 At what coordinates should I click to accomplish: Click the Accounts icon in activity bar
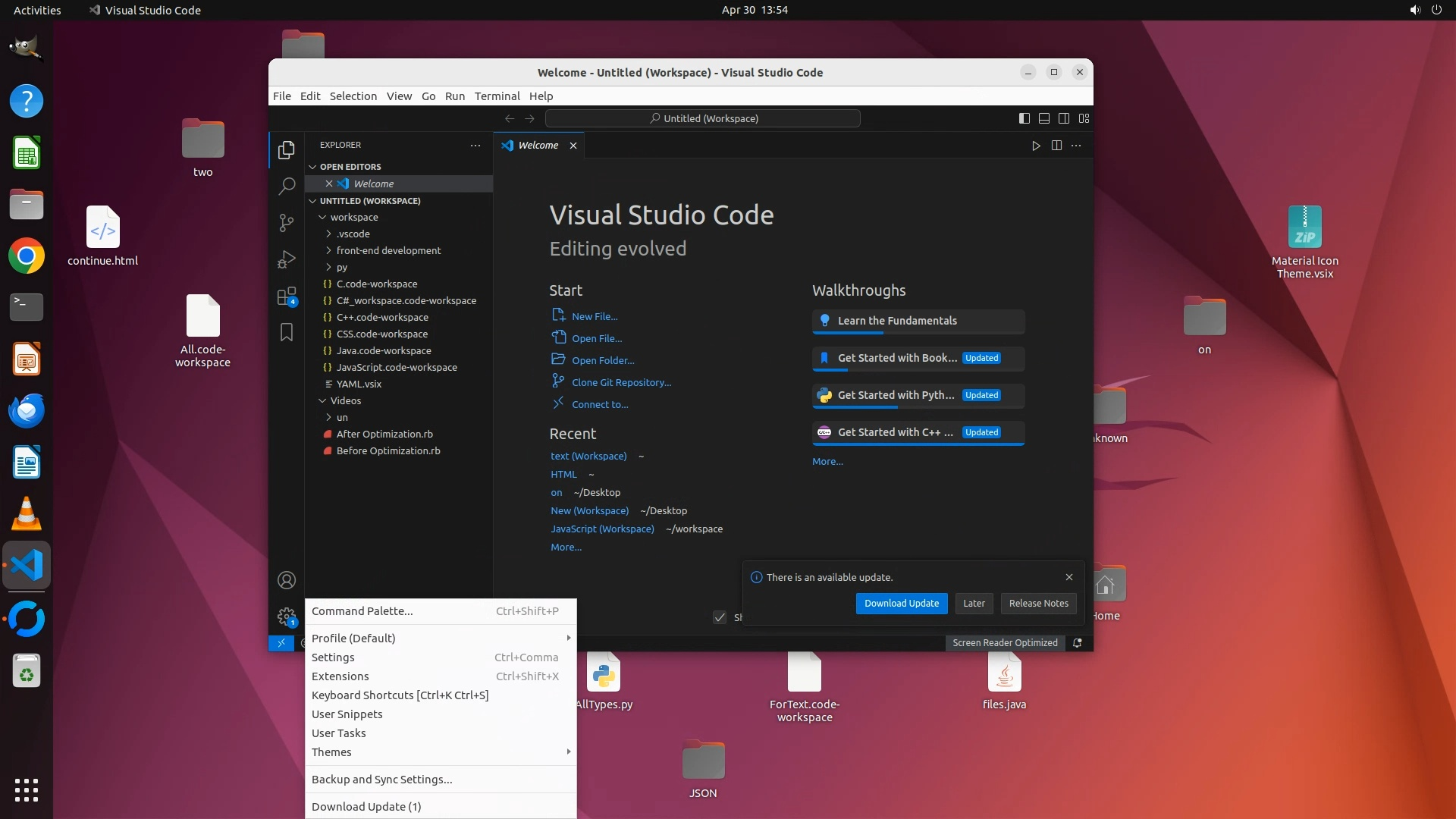pos(287,580)
